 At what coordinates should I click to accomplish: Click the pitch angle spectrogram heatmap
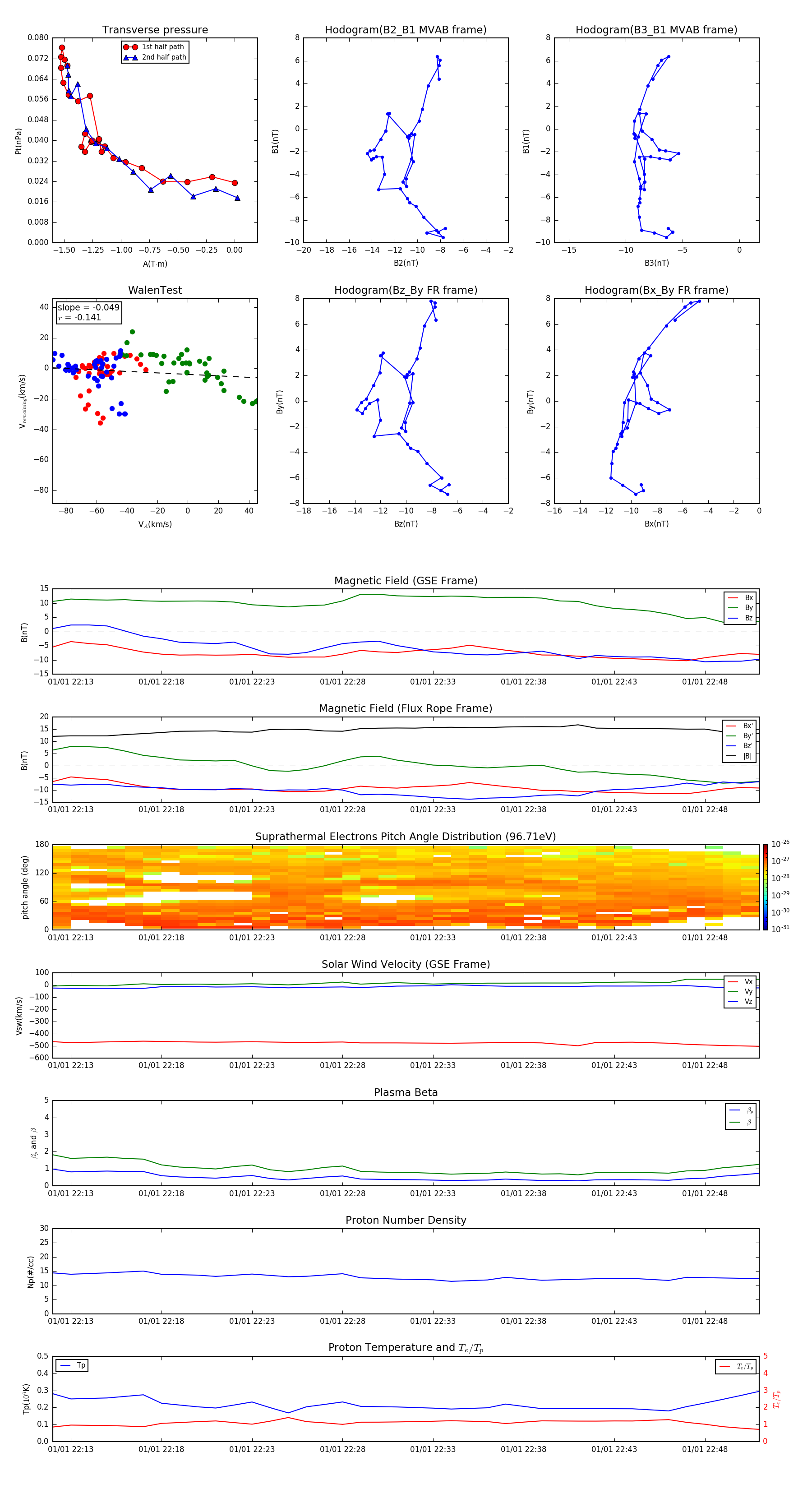tap(406, 887)
